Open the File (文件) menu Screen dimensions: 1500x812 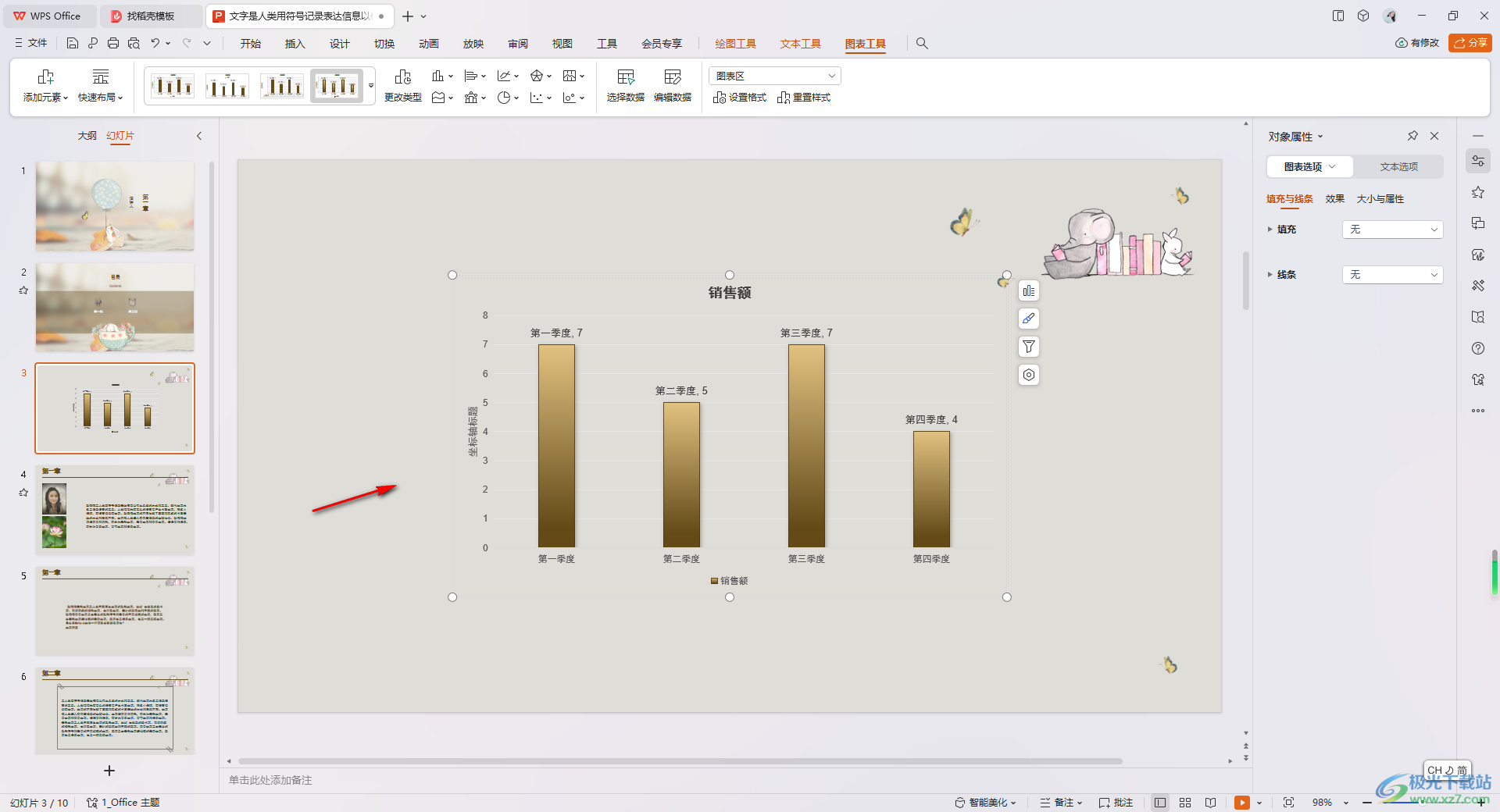31,44
